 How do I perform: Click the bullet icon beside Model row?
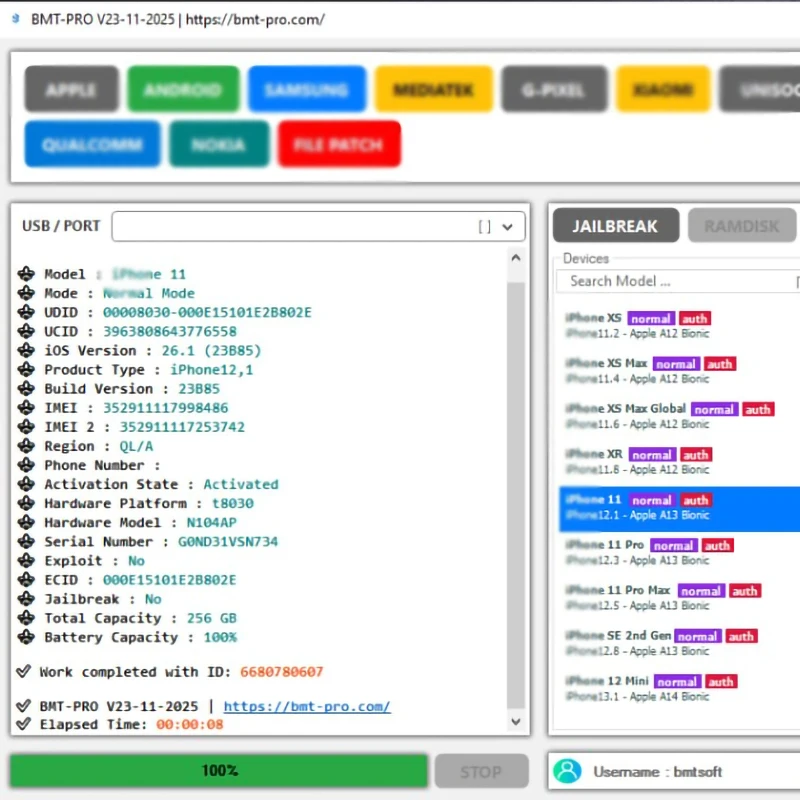26,273
